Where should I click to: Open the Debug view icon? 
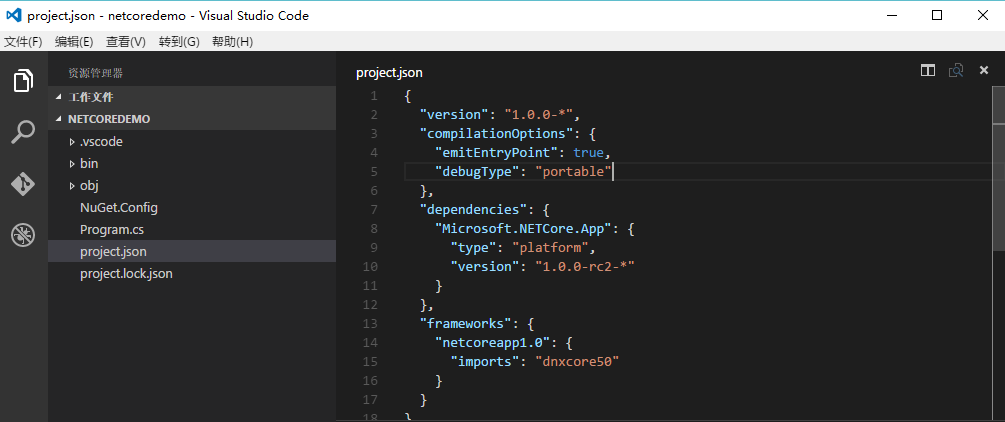click(23, 235)
